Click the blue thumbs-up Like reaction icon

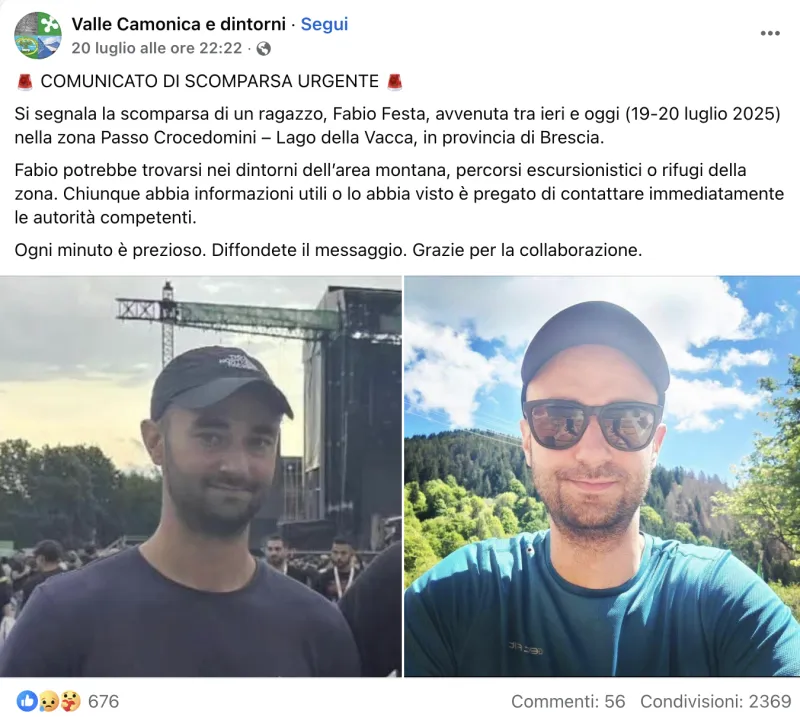coord(27,701)
